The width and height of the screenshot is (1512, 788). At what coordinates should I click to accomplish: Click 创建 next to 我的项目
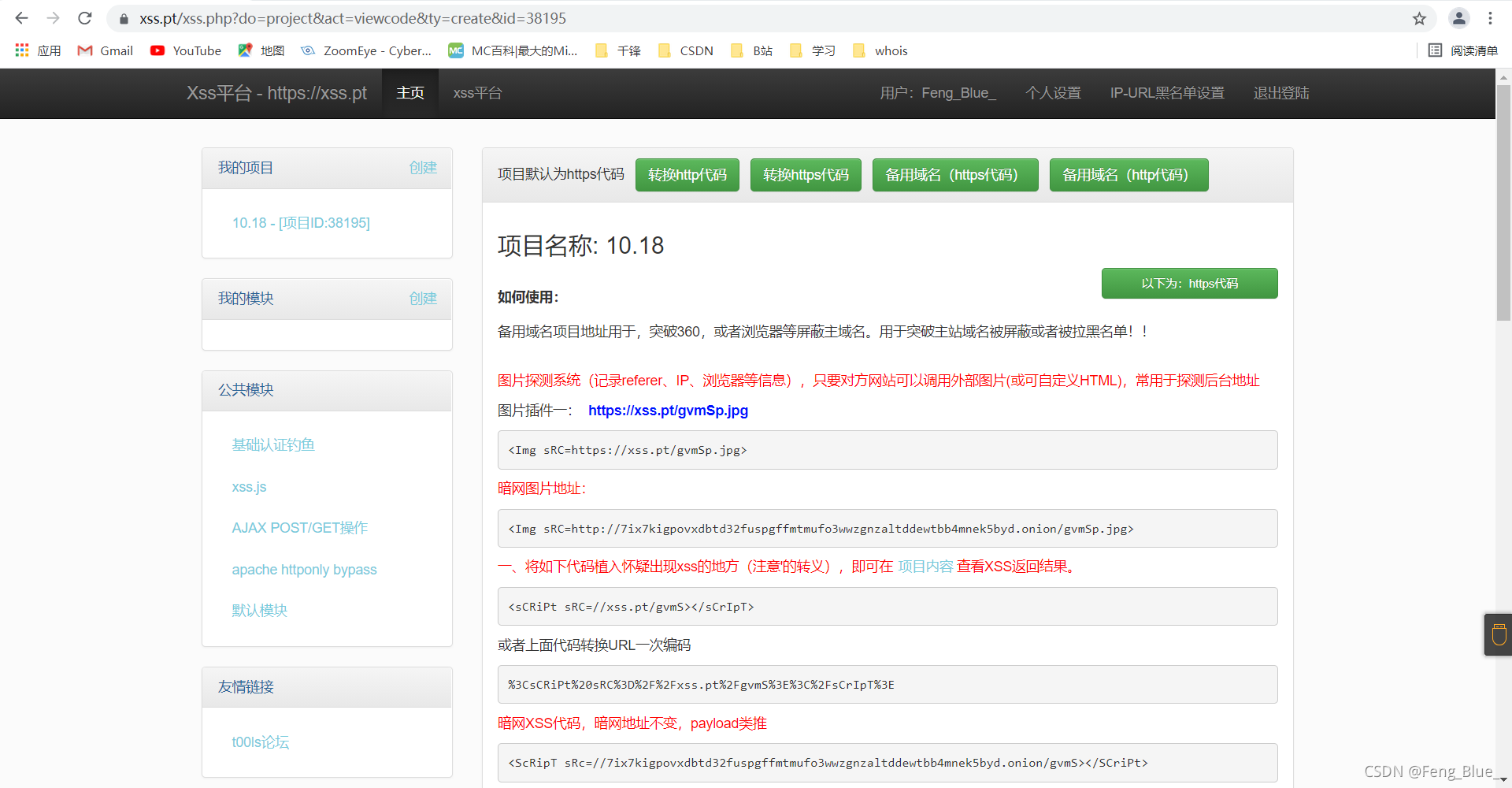(x=423, y=167)
